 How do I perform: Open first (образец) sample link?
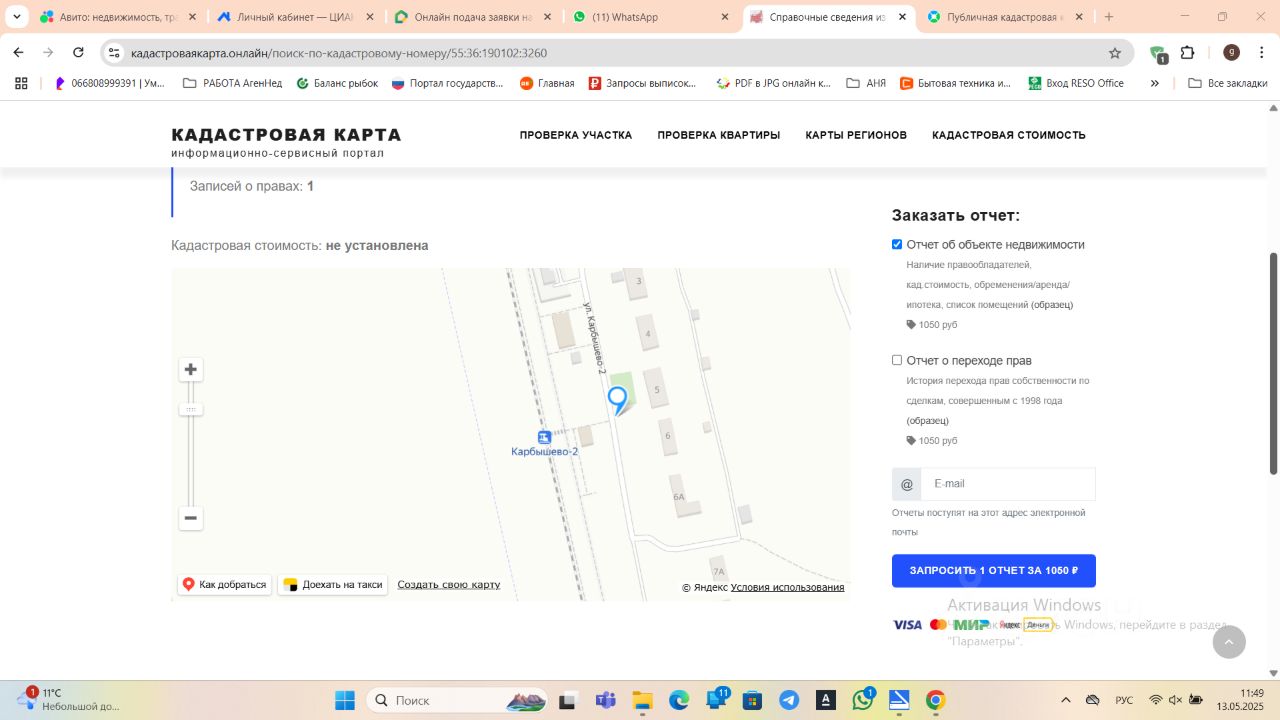(x=1052, y=305)
